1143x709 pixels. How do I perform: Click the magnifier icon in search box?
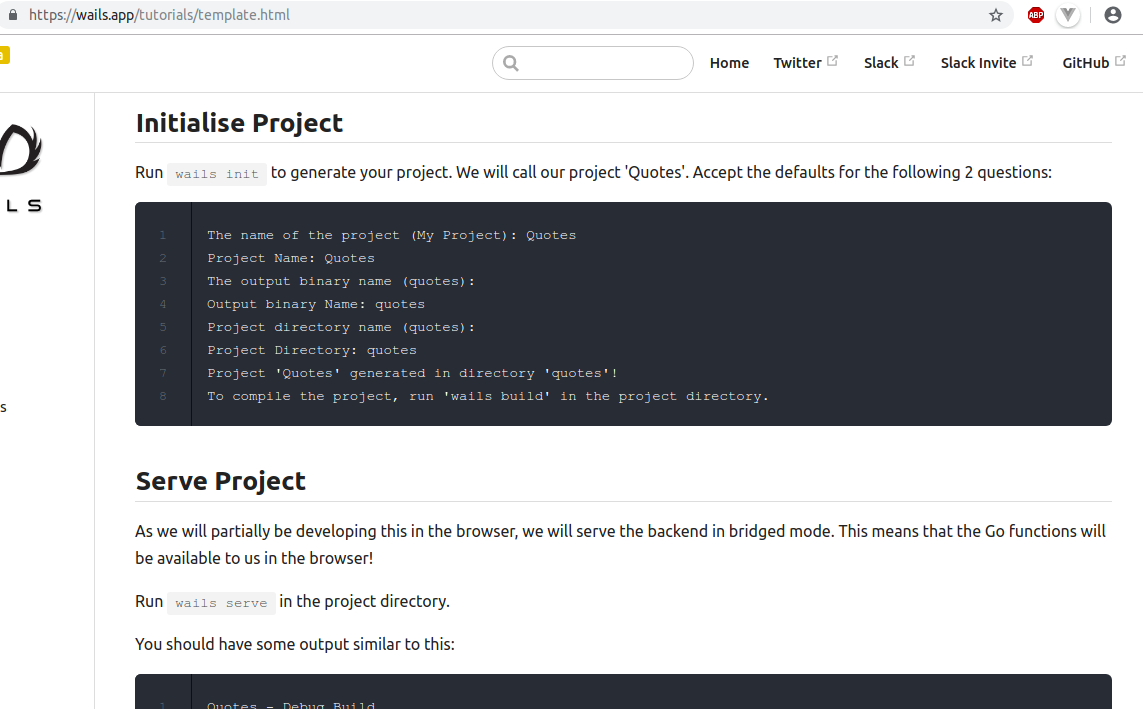[x=511, y=63]
